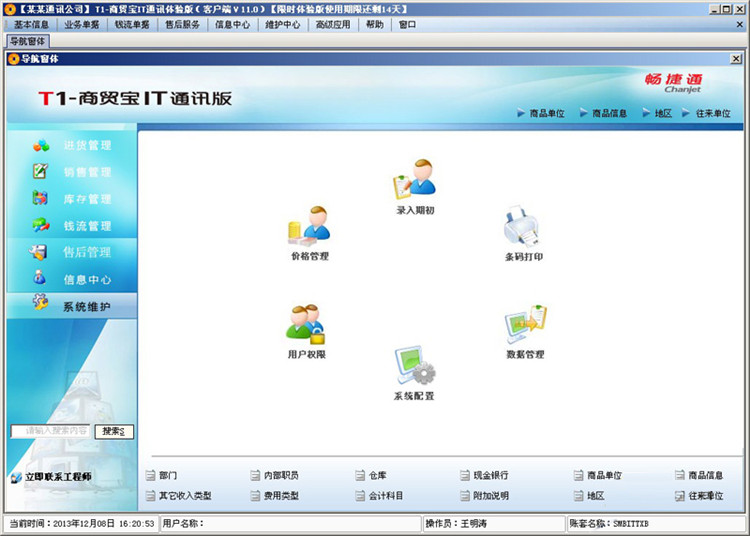Open 现金银行 in the bottom list
Image resolution: width=750 pixels, height=536 pixels.
click(x=485, y=475)
